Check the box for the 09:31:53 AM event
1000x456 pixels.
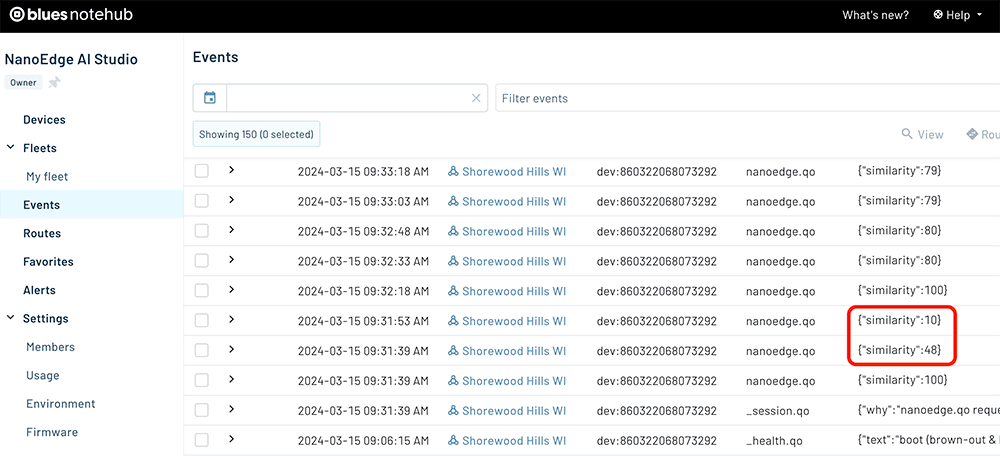tap(202, 320)
